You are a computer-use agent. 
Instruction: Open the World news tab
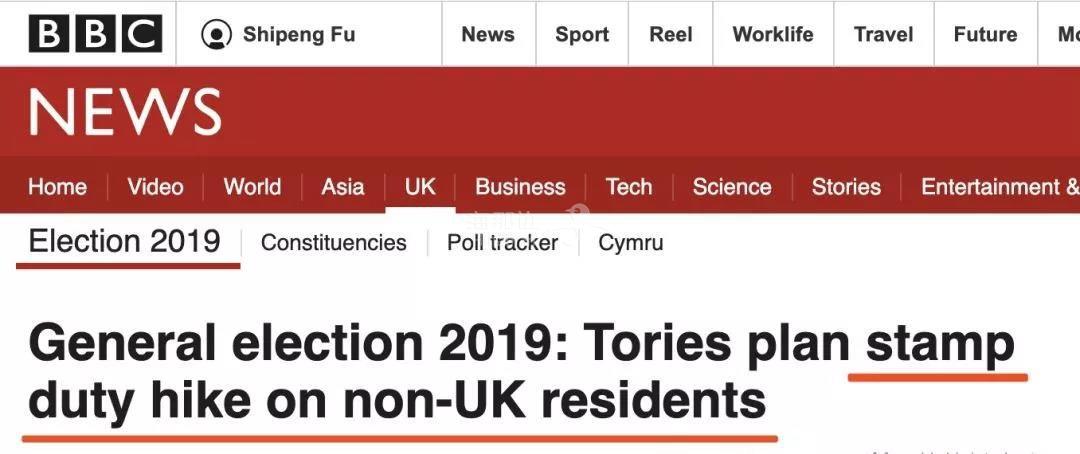coord(252,187)
